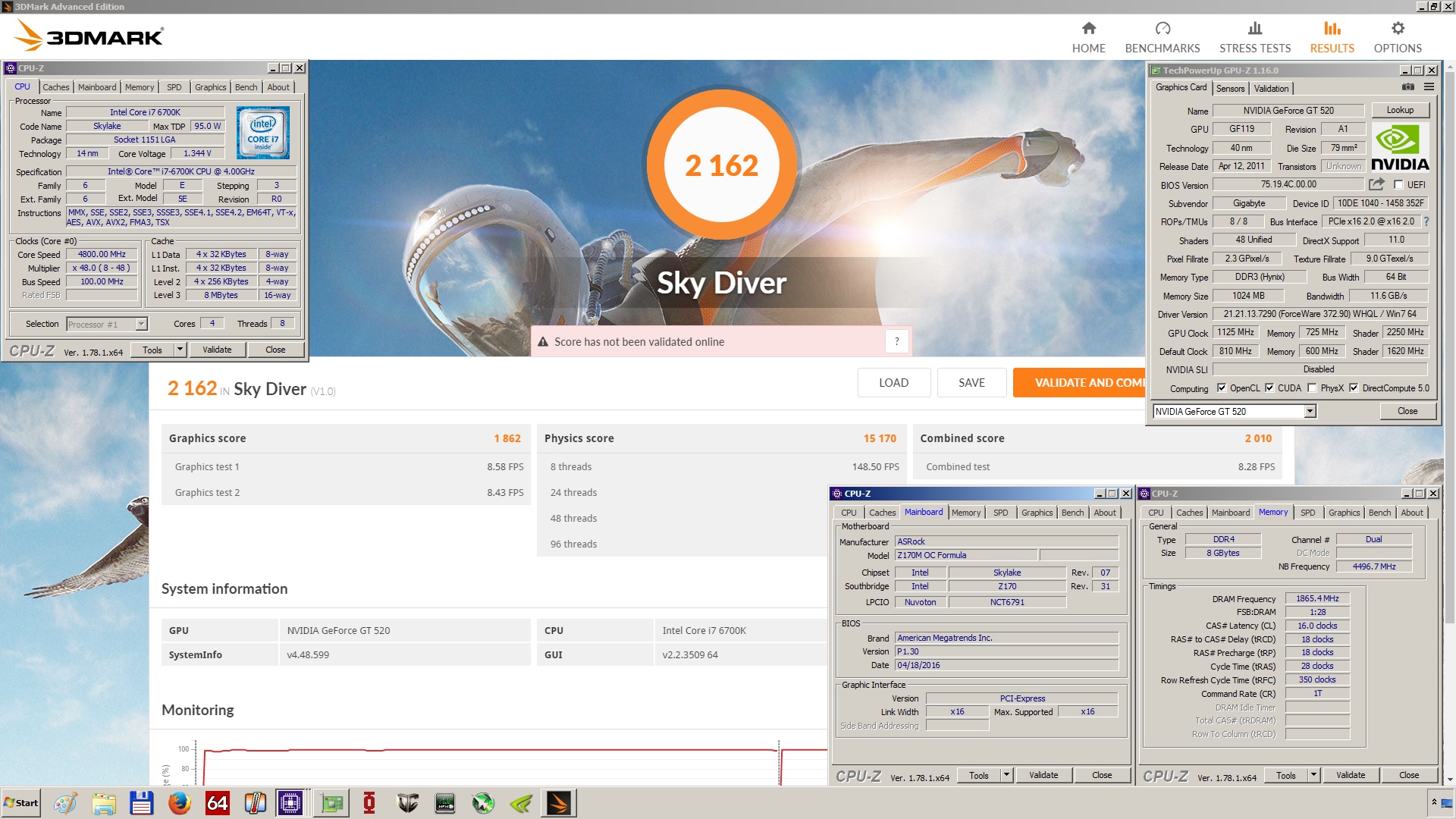The width and height of the screenshot is (1456, 819).
Task: Toggle the PhysX checkbox
Action: coord(1311,388)
